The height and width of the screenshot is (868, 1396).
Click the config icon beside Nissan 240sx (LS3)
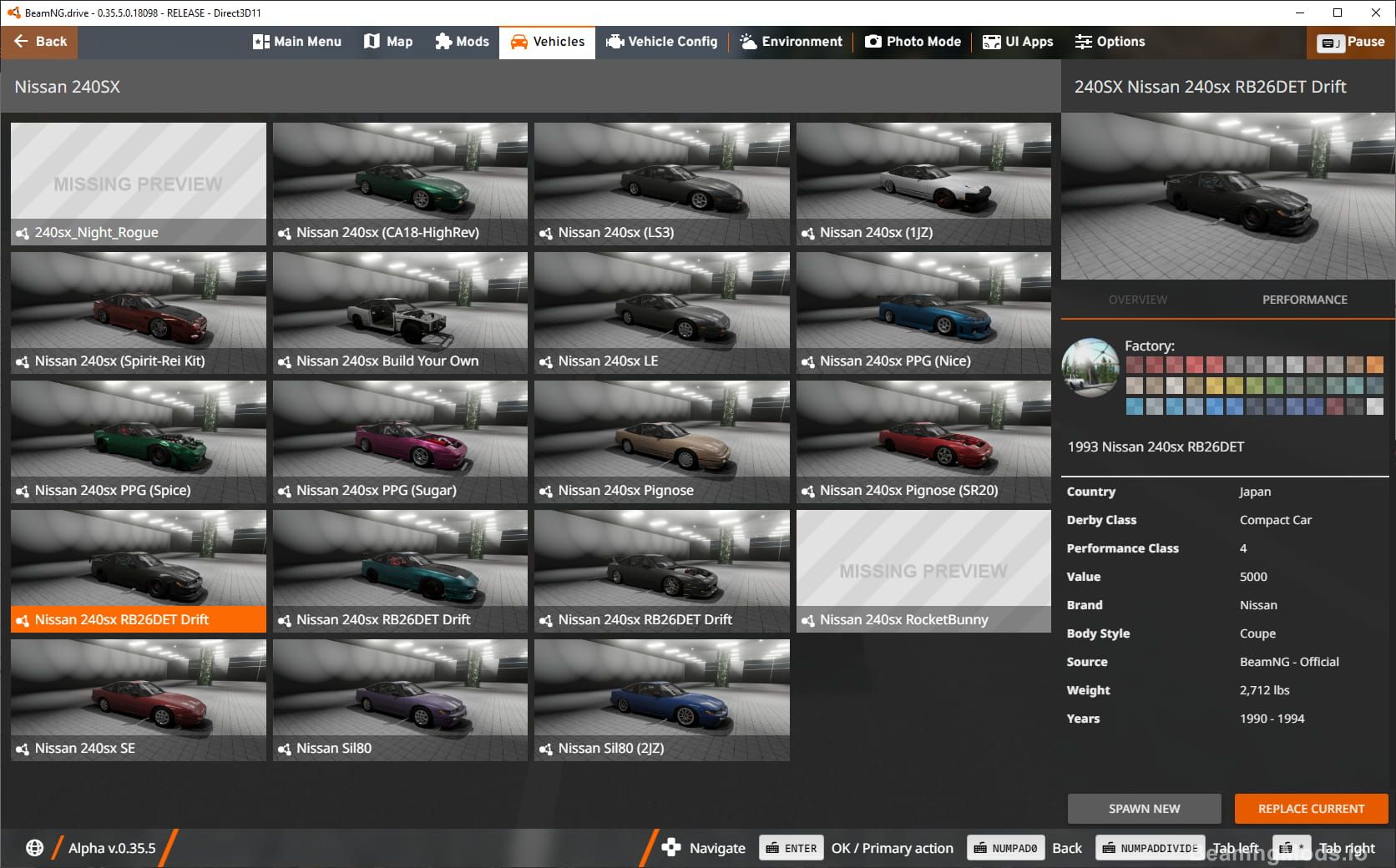click(546, 233)
